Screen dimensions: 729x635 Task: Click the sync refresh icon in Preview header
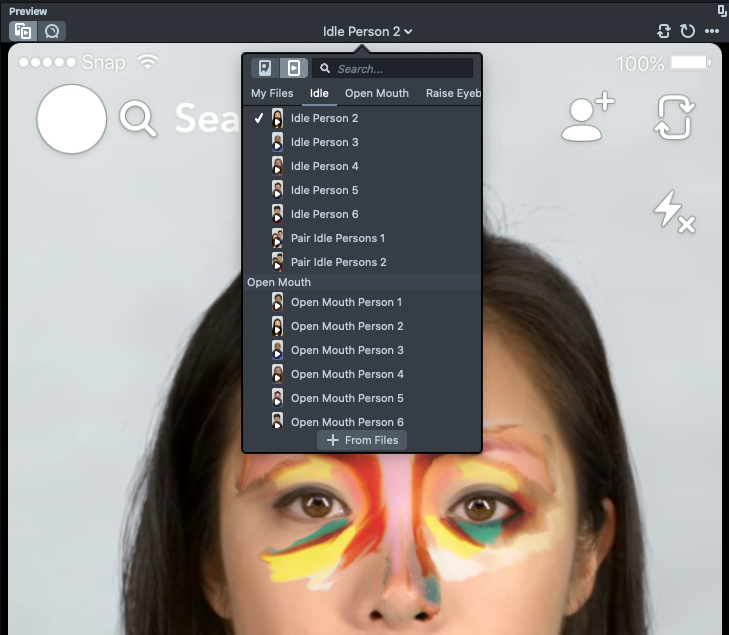(664, 31)
